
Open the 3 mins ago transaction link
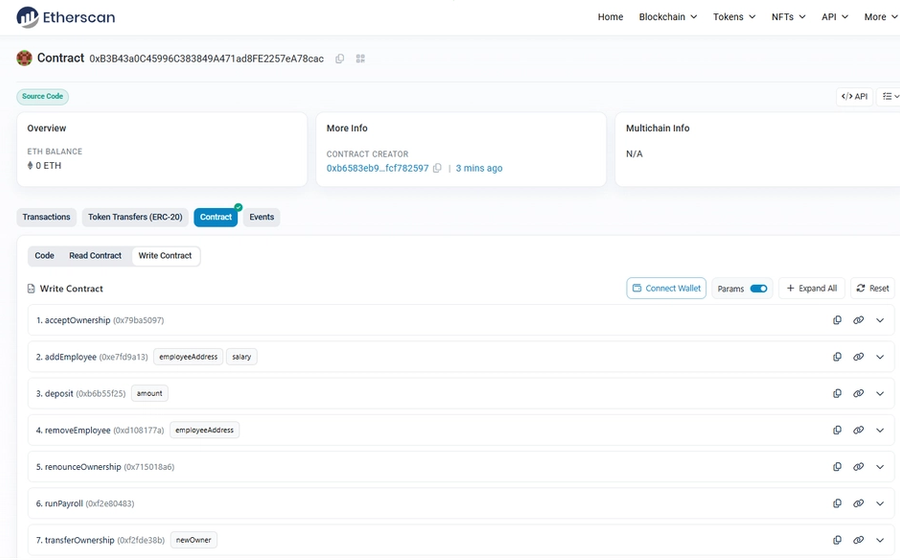point(479,168)
